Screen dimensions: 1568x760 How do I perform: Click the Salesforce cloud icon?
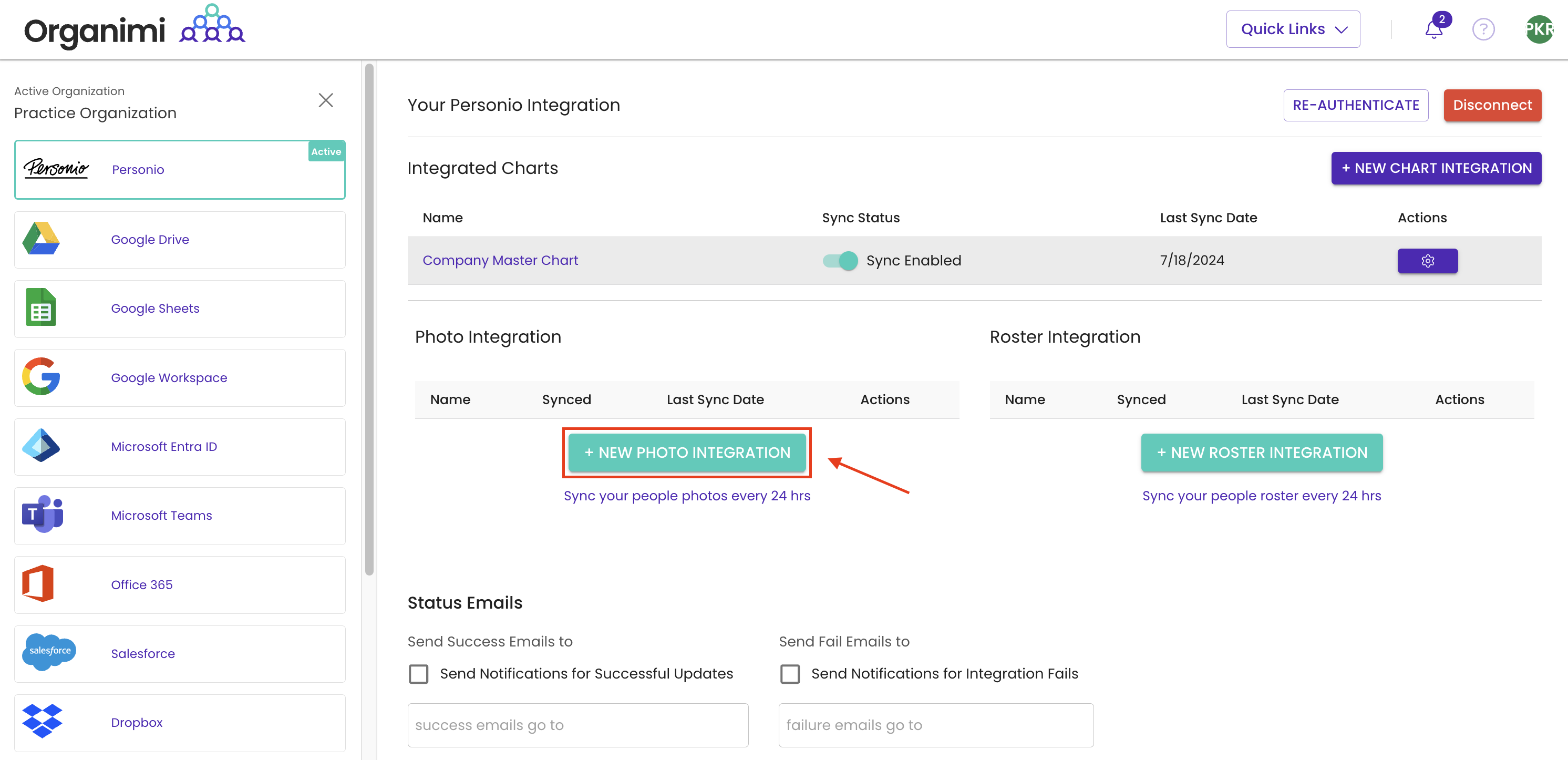49,652
